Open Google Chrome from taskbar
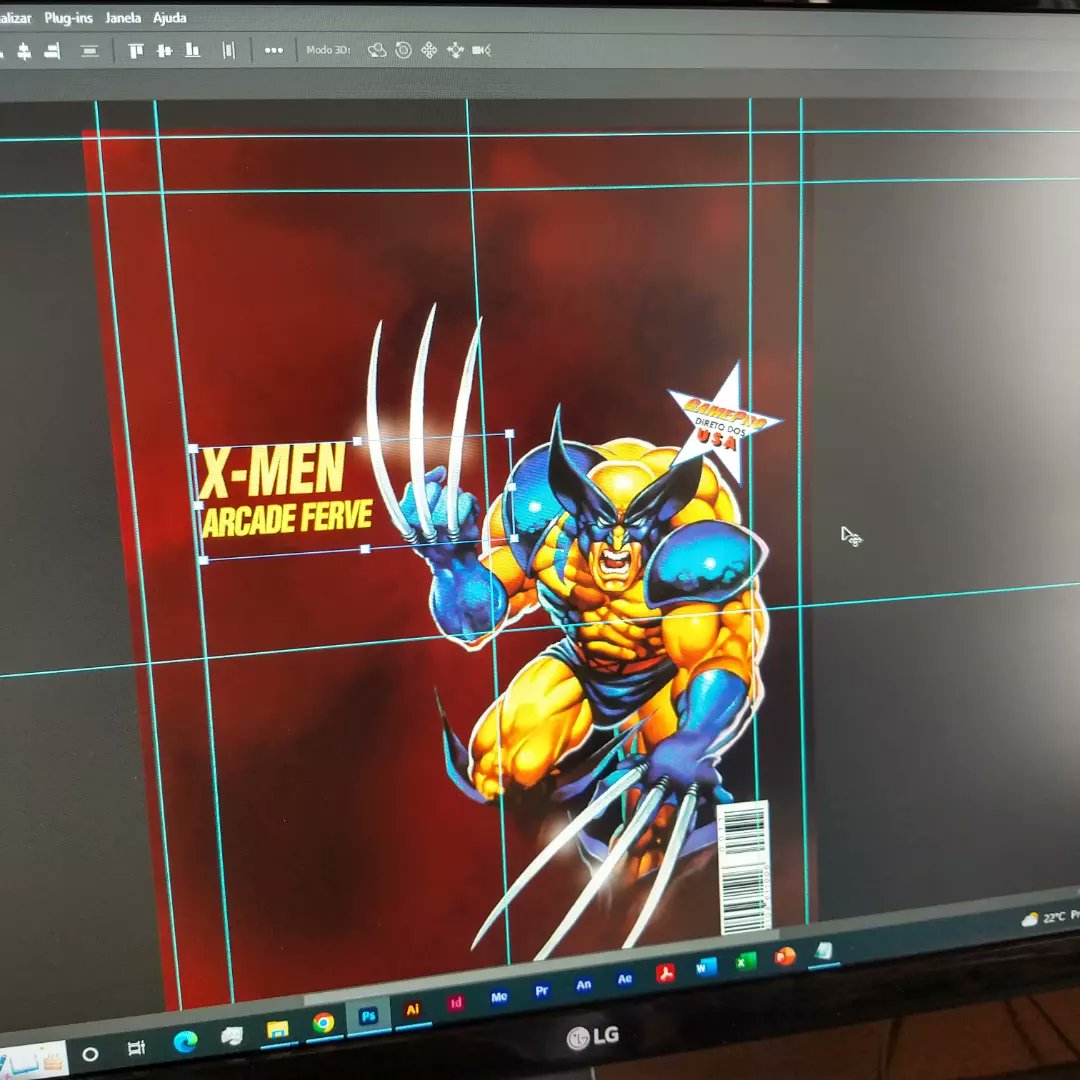This screenshot has height=1080, width=1080. 323,1023
